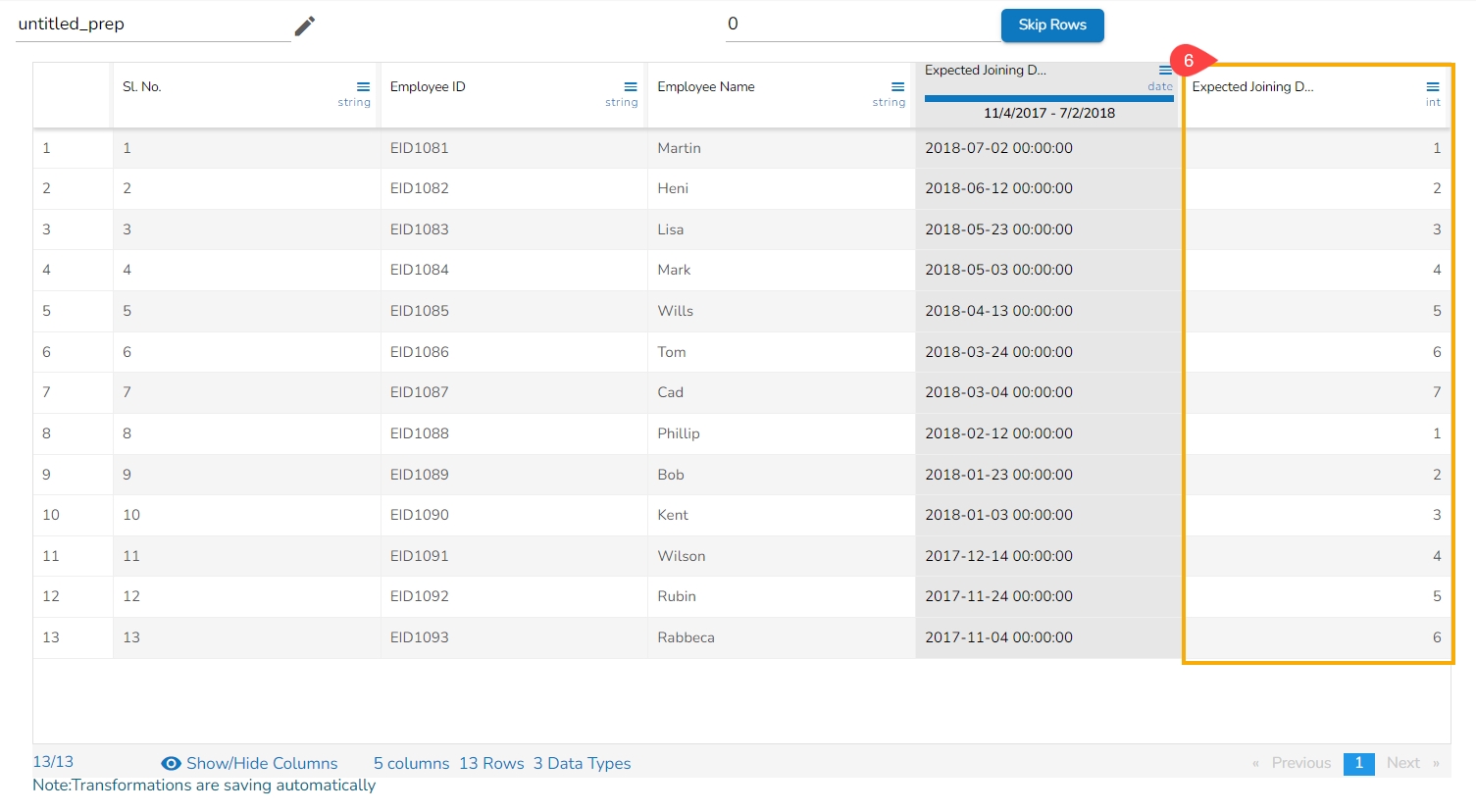This screenshot has height=812, width=1476.
Task: Click the name Wilson
Action: pyautogui.click(x=682, y=556)
